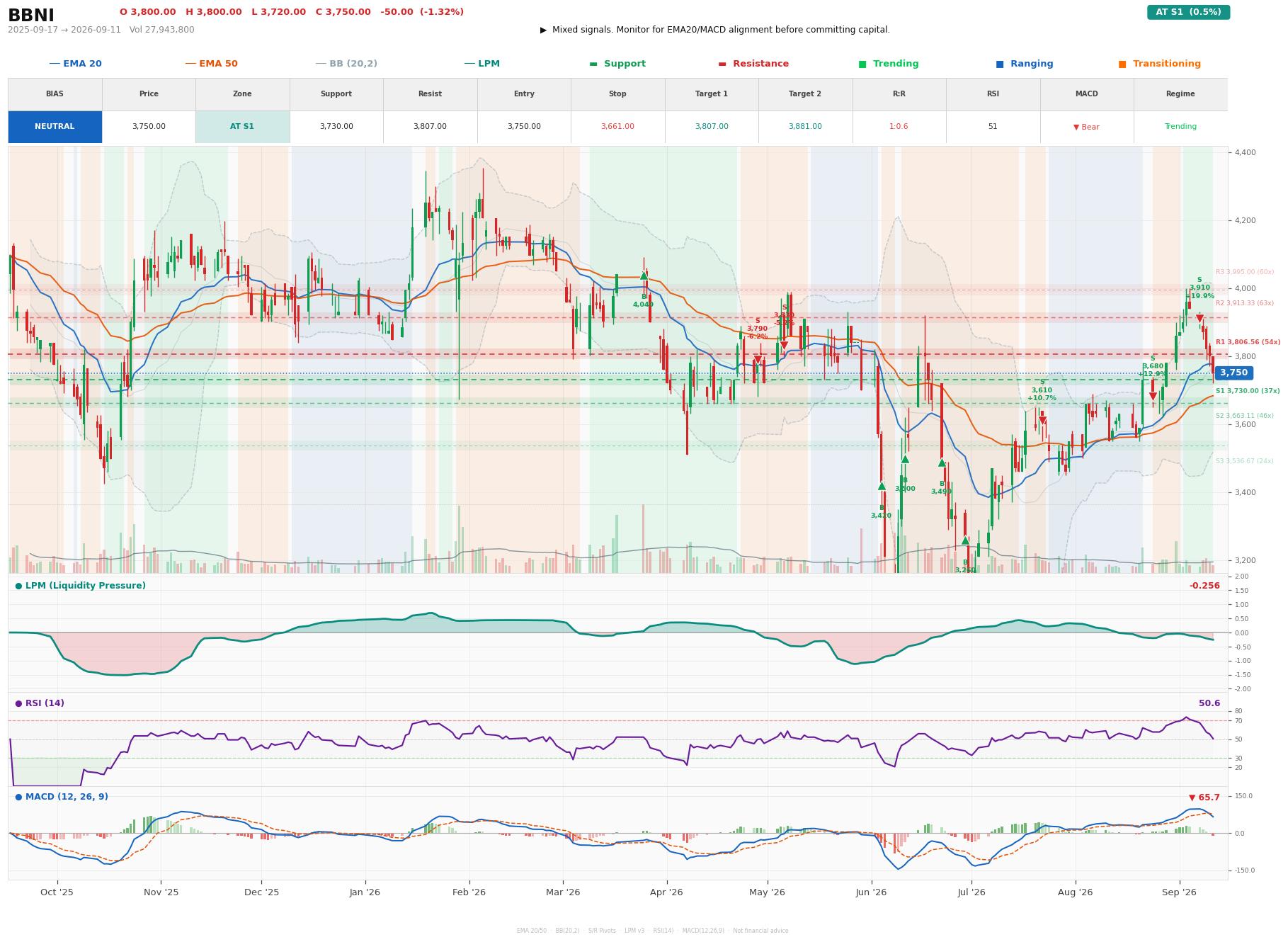Click the BBNI ticker title

31,15
